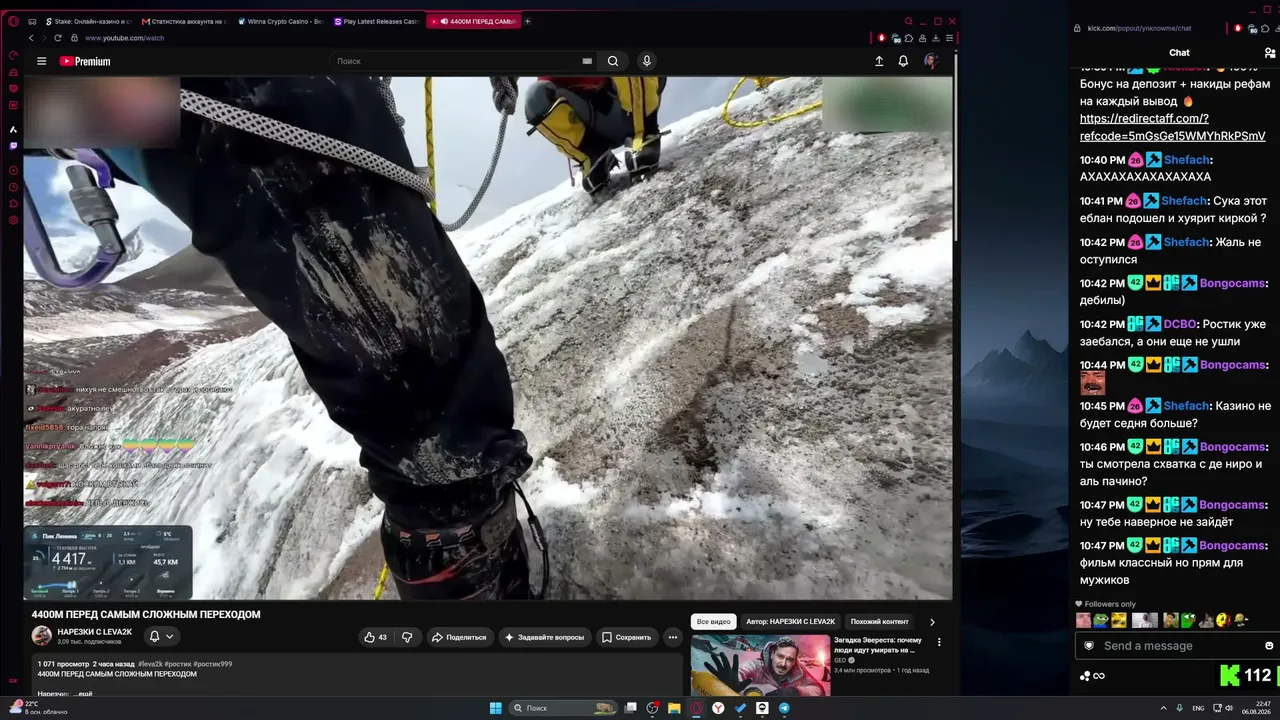Open the YouTube account avatar menu

click(931, 61)
